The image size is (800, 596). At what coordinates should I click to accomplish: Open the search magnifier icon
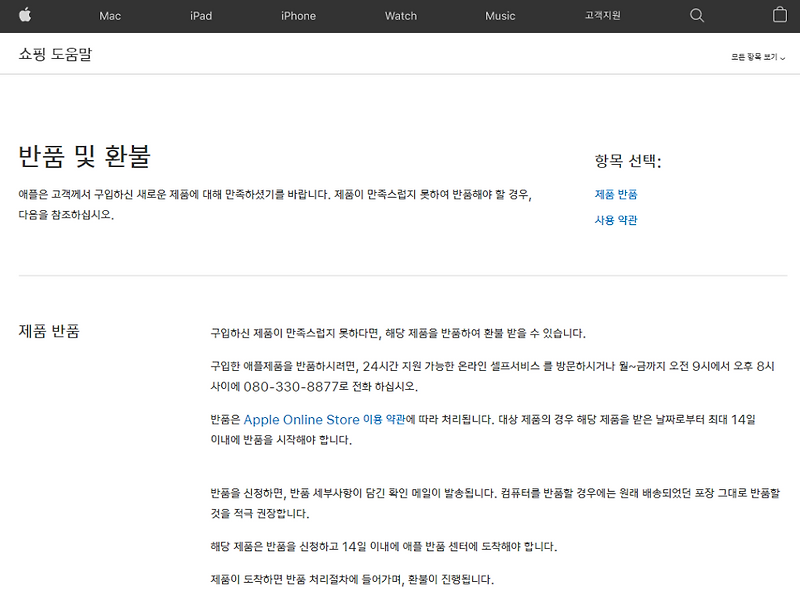point(696,15)
